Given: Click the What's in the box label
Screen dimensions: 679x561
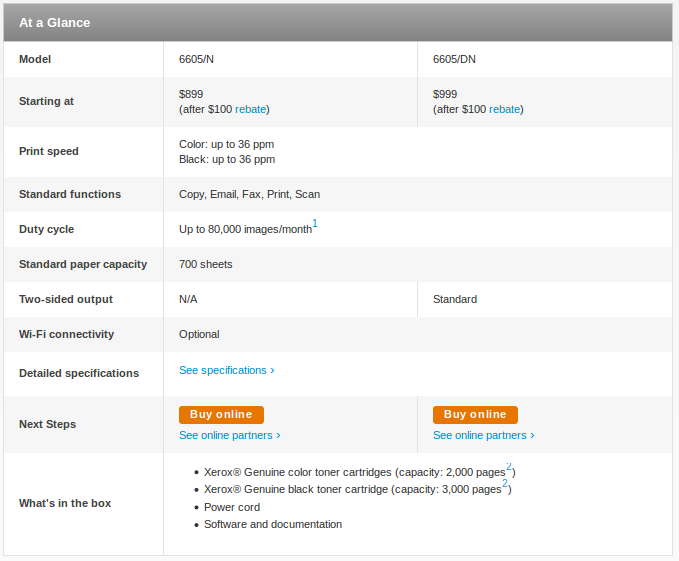Looking at the screenshot, I should (x=65, y=503).
